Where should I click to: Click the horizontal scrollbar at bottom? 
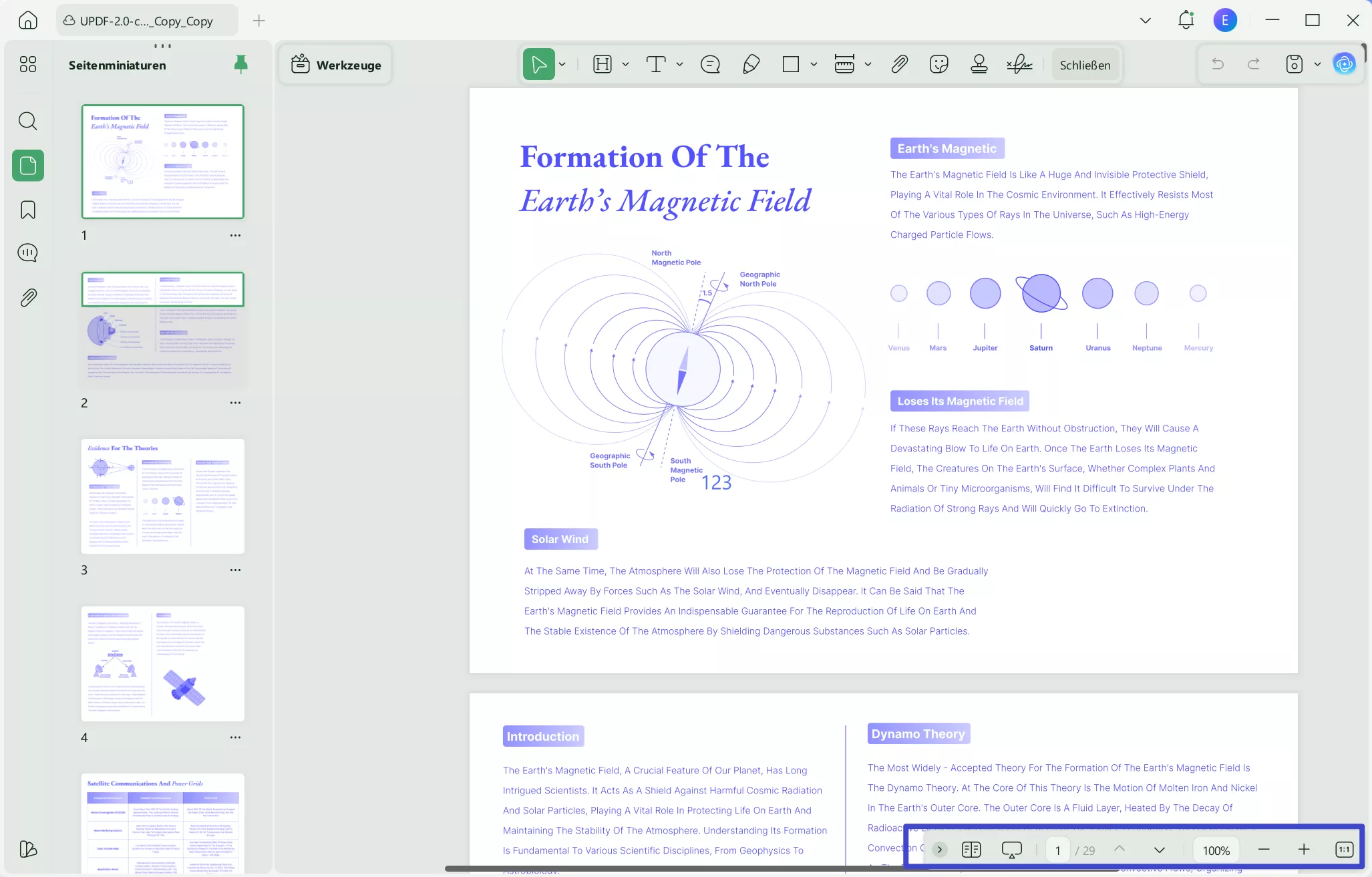pos(782,868)
